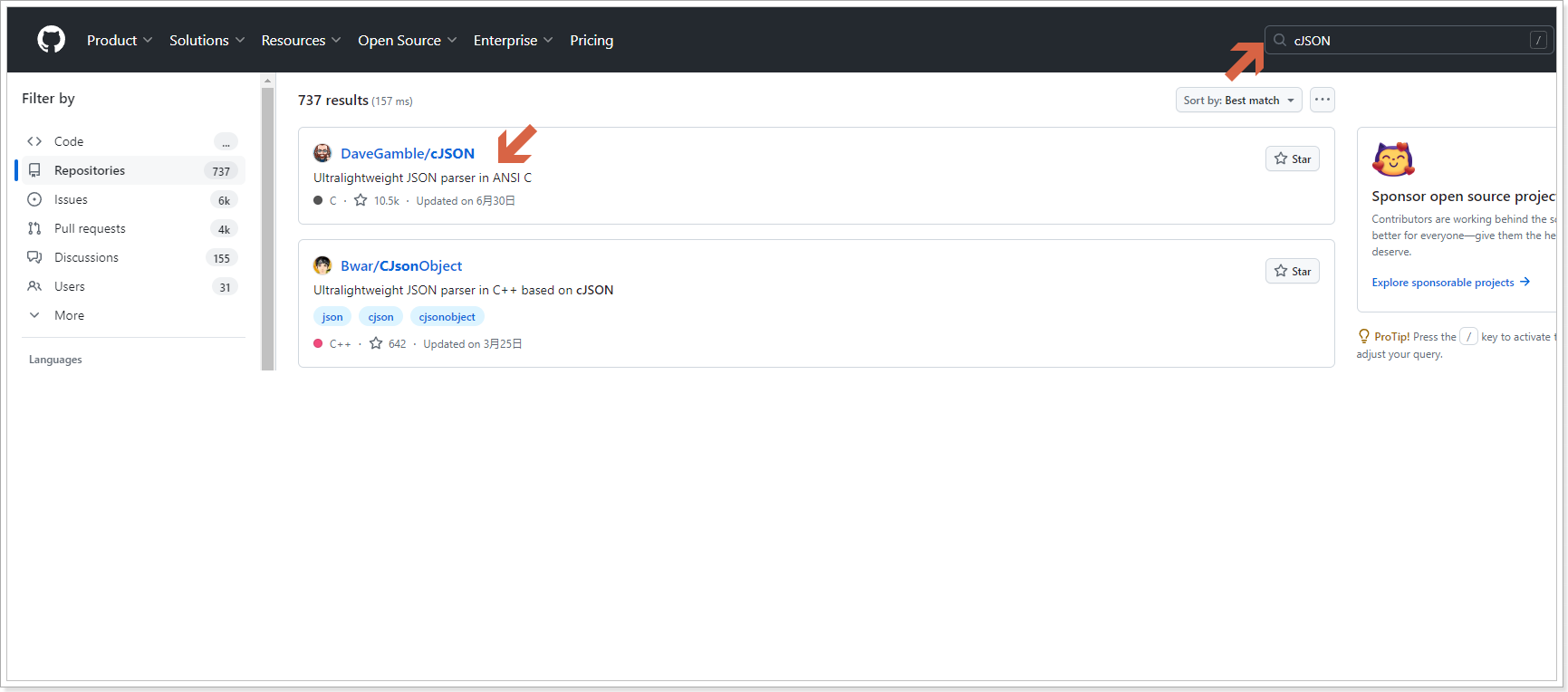Image resolution: width=1568 pixels, height=692 pixels.
Task: Focus the cJSON search input field
Action: coord(1409,40)
